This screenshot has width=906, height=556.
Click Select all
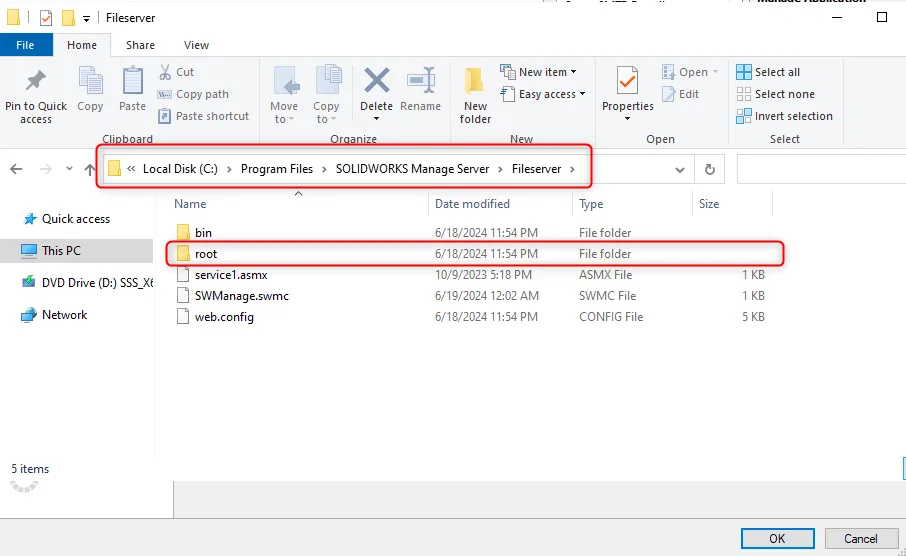[768, 72]
